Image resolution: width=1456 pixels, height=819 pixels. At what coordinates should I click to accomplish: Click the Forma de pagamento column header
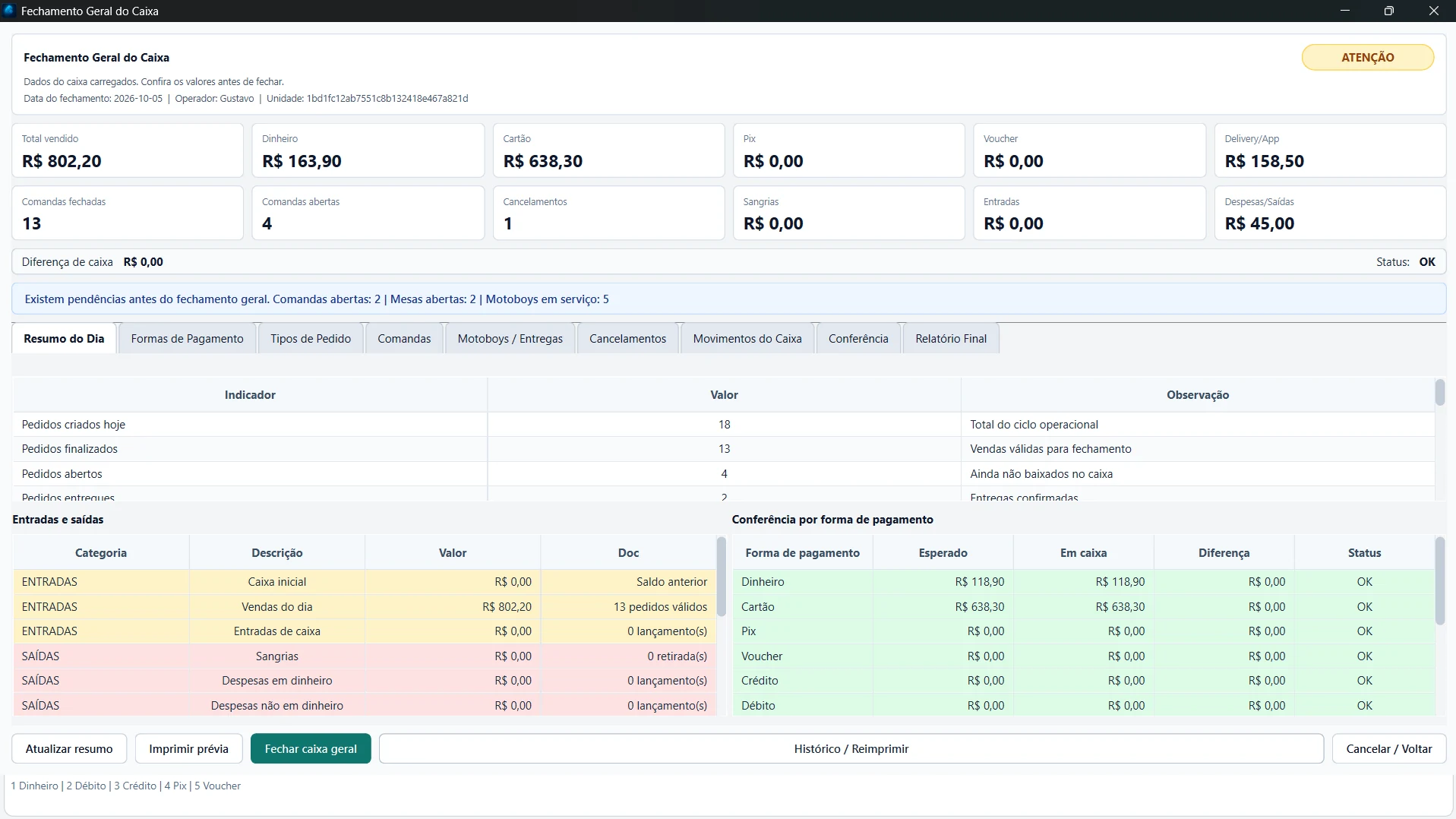point(803,552)
